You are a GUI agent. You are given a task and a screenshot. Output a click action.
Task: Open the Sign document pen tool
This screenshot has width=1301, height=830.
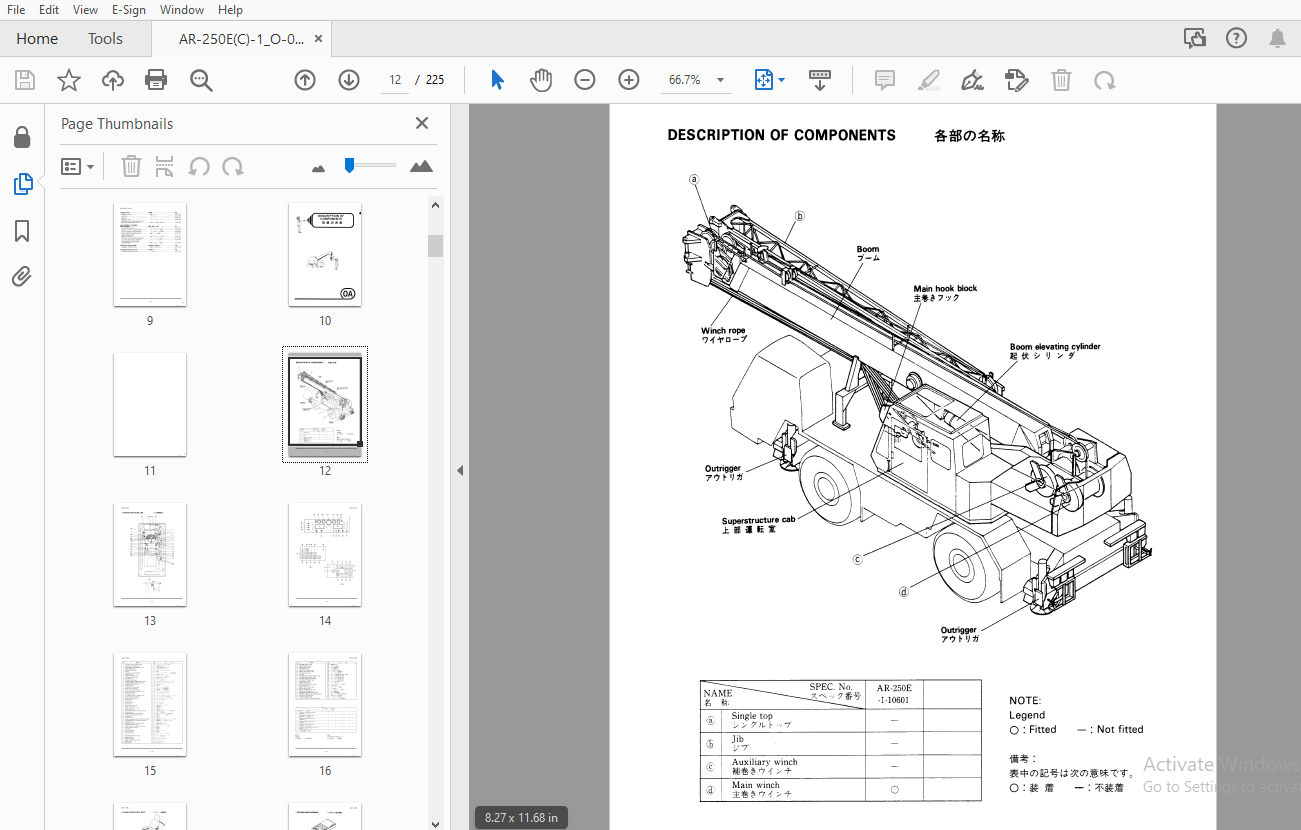tap(972, 80)
